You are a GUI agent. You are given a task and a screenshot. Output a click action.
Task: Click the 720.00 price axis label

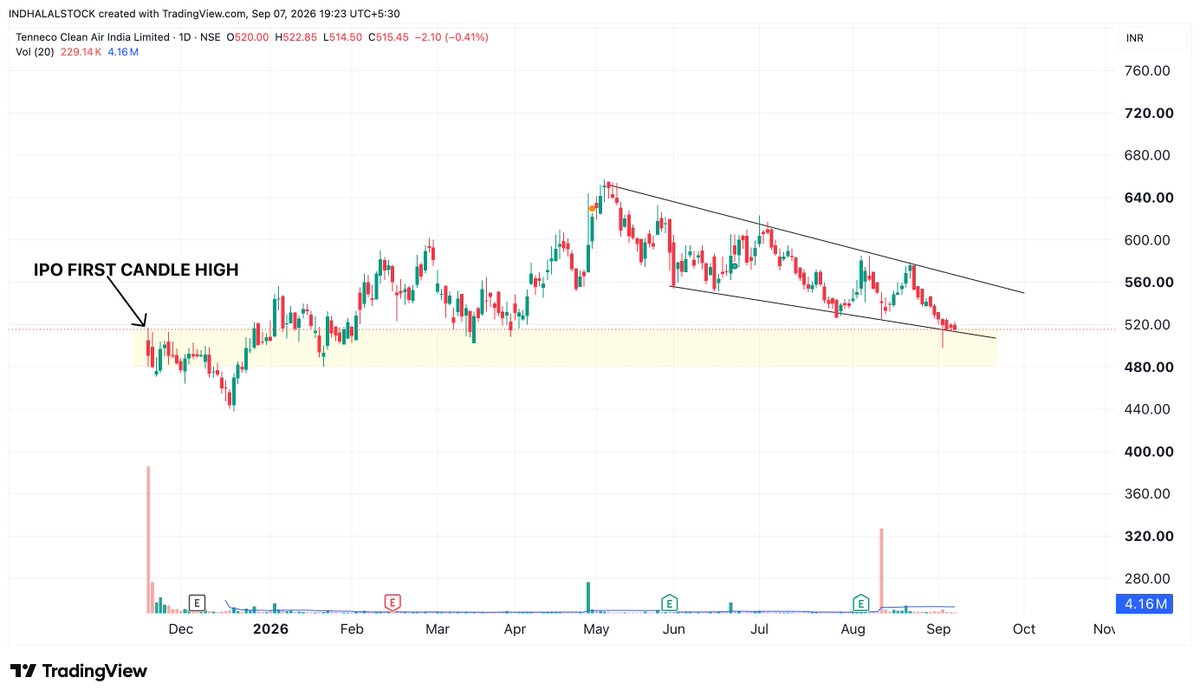1147,113
